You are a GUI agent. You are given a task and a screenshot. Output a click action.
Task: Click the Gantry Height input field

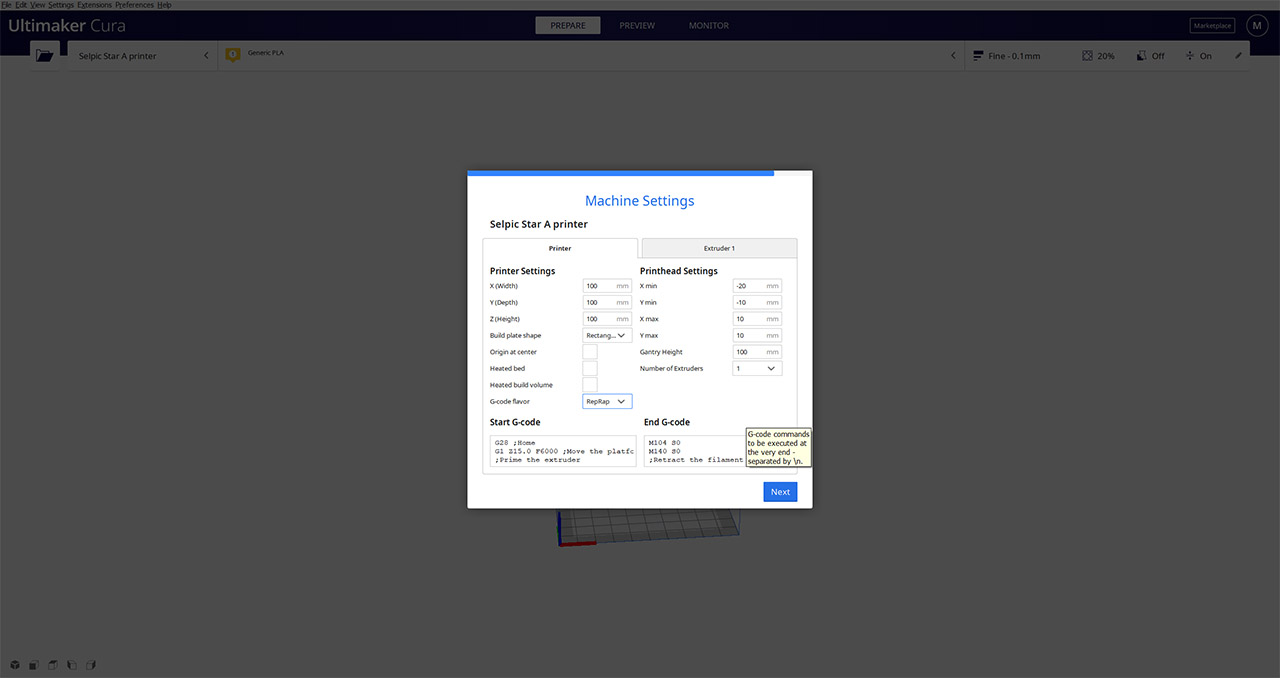(x=757, y=352)
